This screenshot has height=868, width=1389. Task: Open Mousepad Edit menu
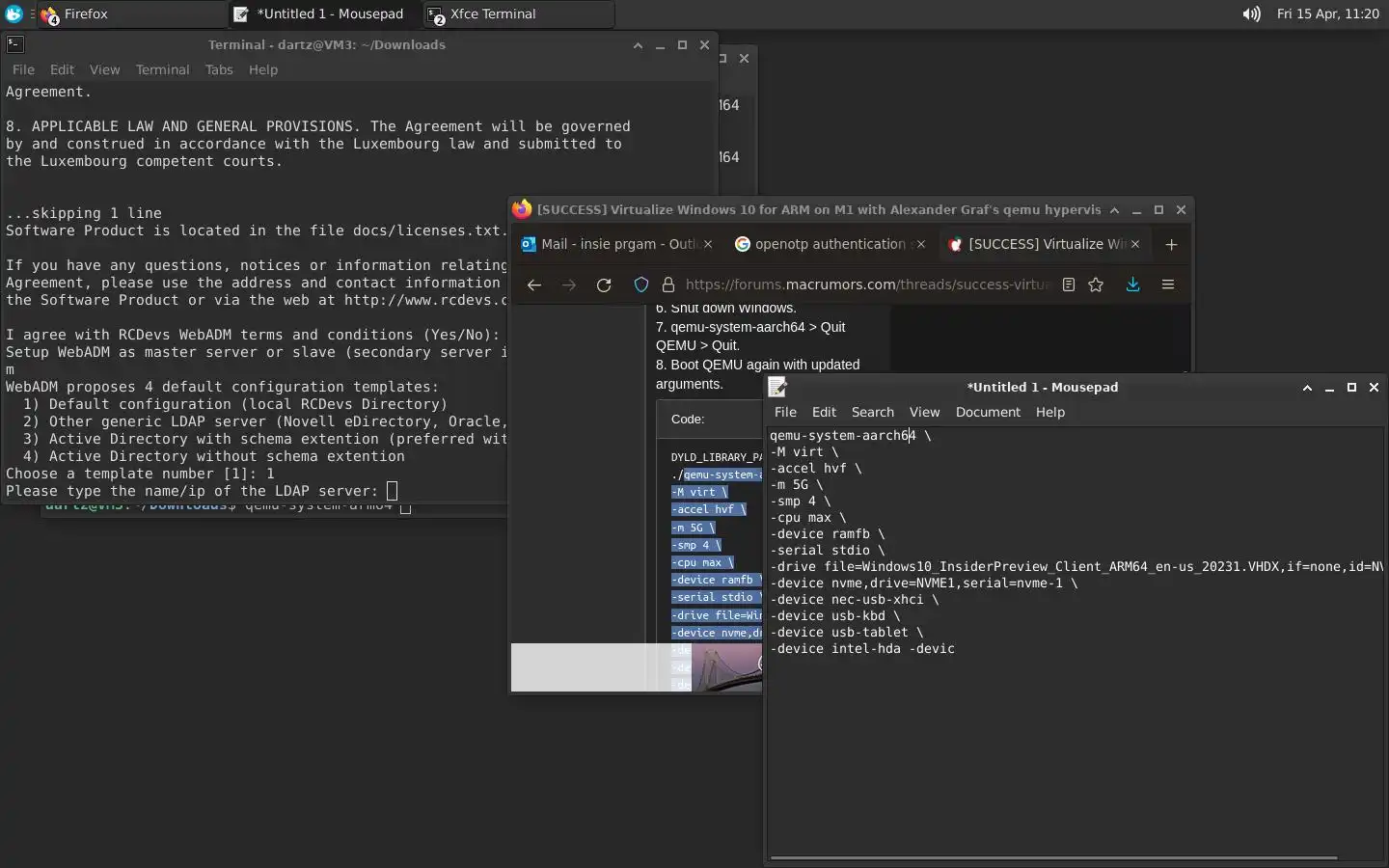point(824,412)
